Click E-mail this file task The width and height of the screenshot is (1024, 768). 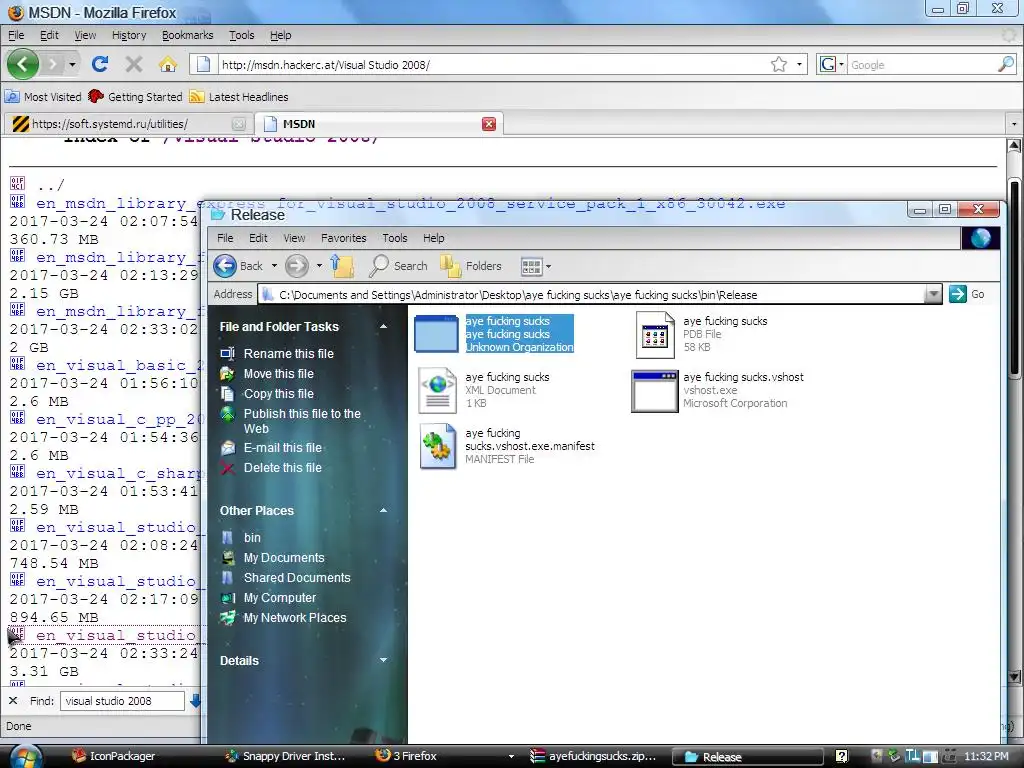(x=283, y=447)
